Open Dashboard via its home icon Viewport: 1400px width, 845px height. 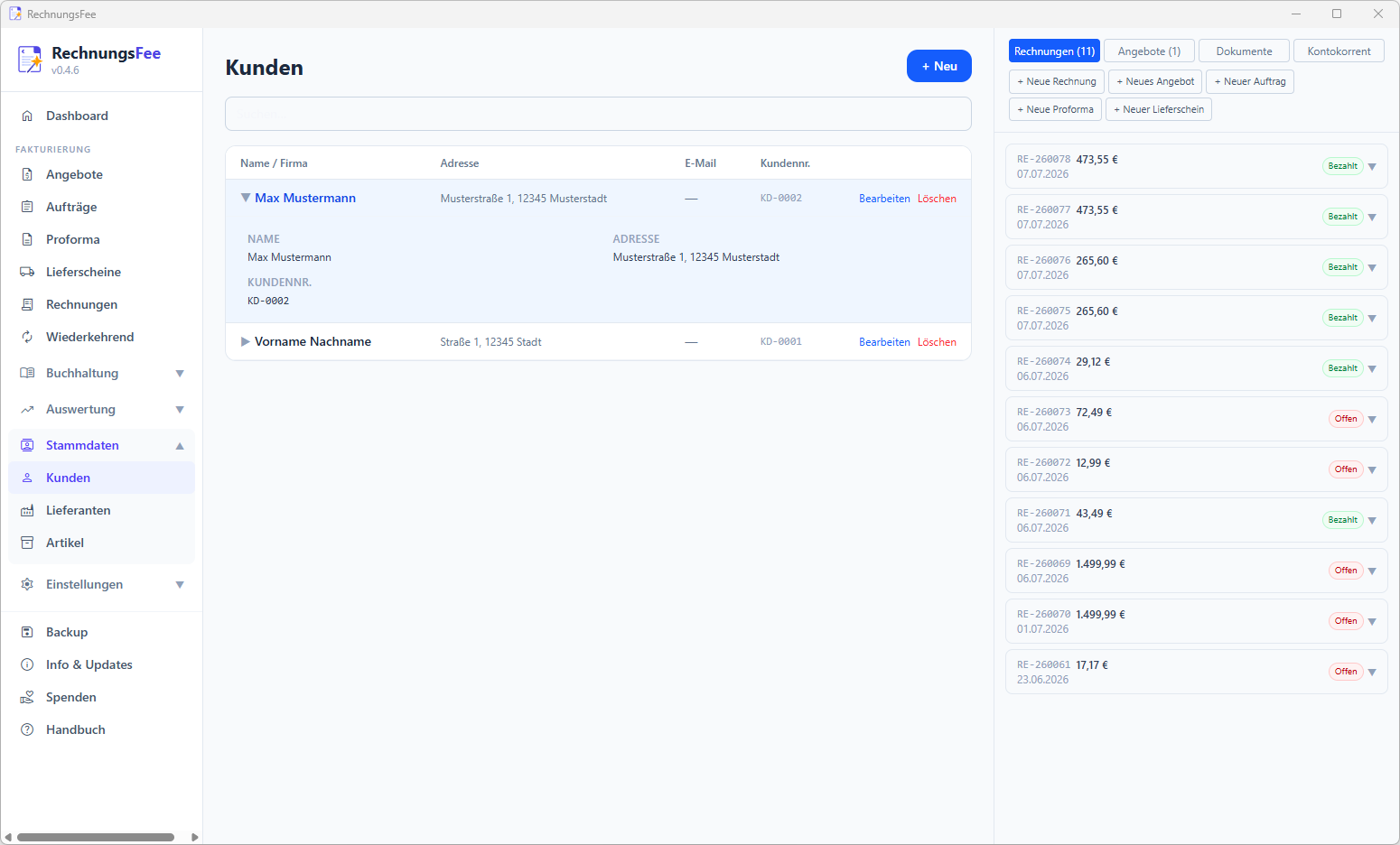coord(27,116)
